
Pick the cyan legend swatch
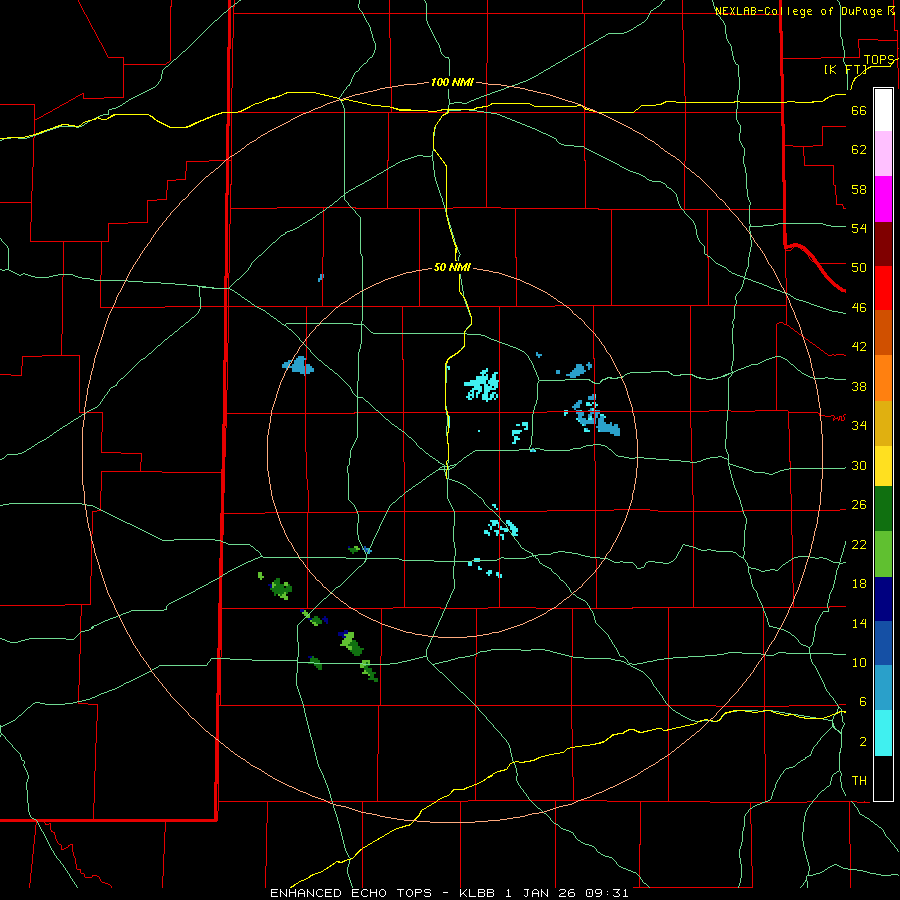883,733
